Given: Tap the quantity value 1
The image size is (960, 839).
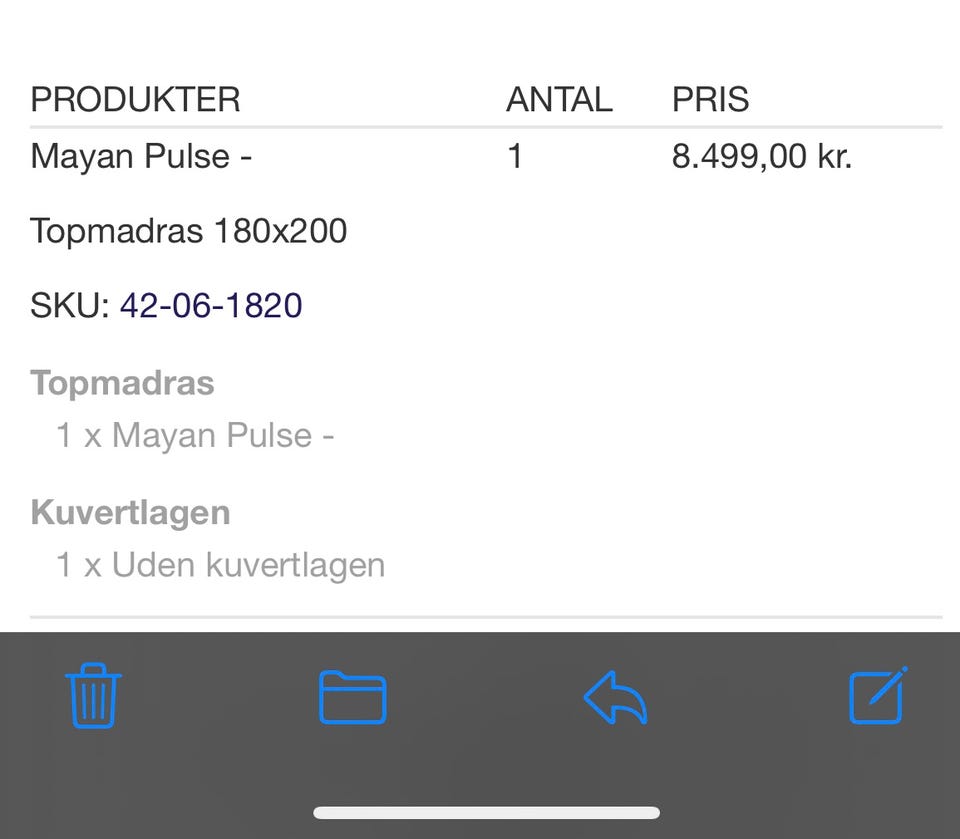Looking at the screenshot, I should [515, 157].
